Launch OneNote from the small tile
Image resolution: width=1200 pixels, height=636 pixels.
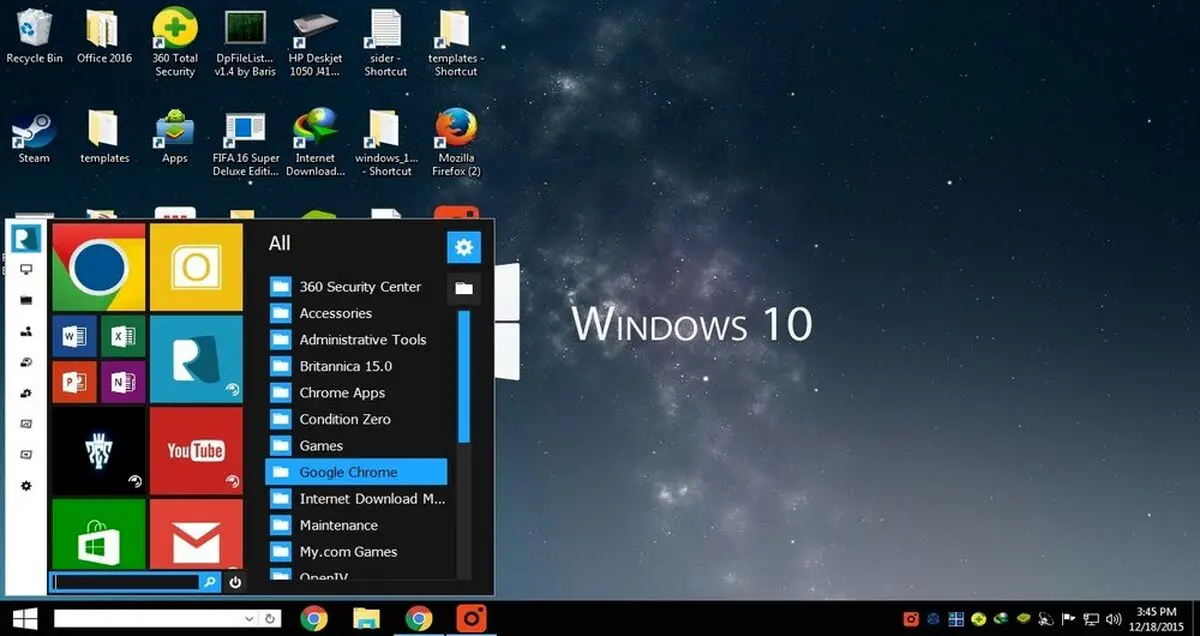123,382
